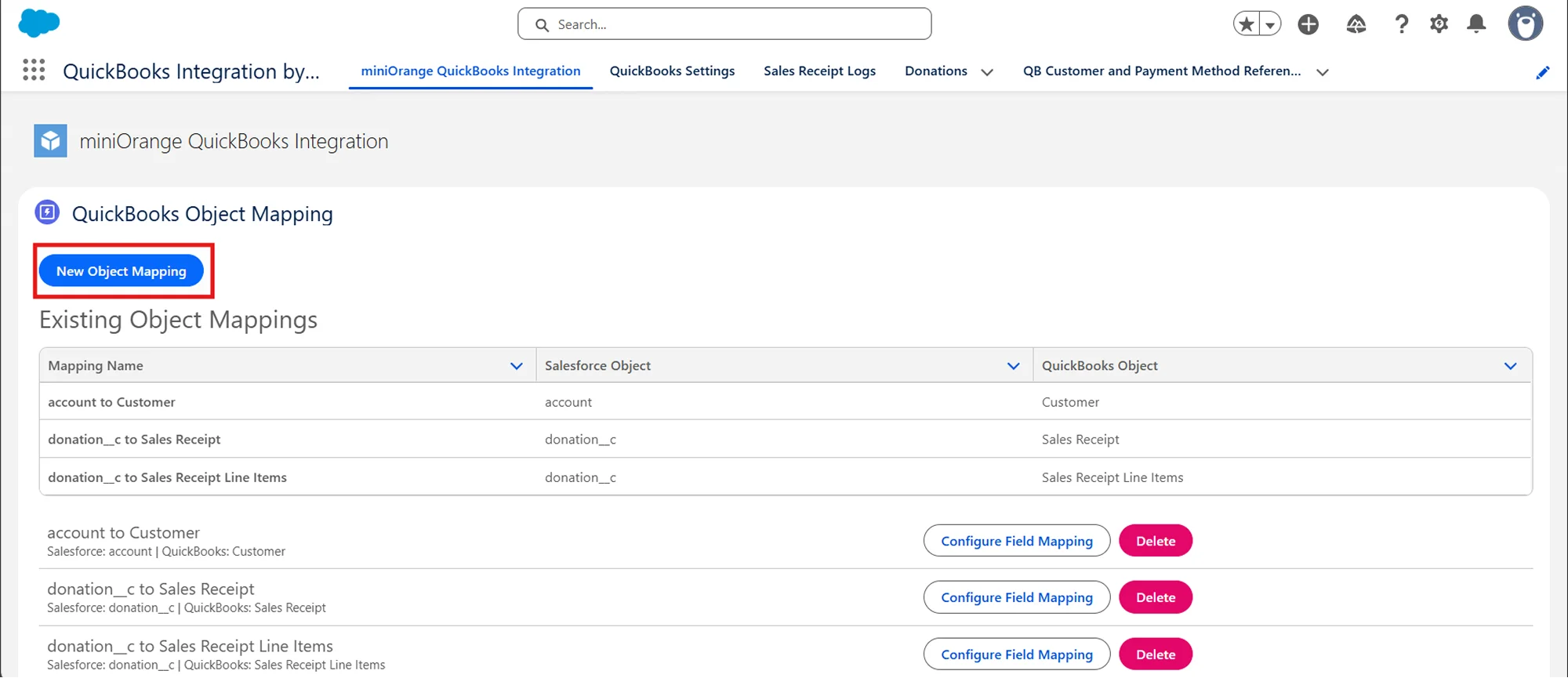Select the 'account to Customer' table row name

111,402
